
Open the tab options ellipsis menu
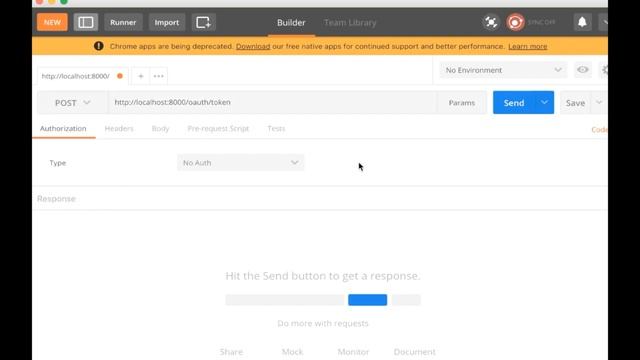pos(158,76)
